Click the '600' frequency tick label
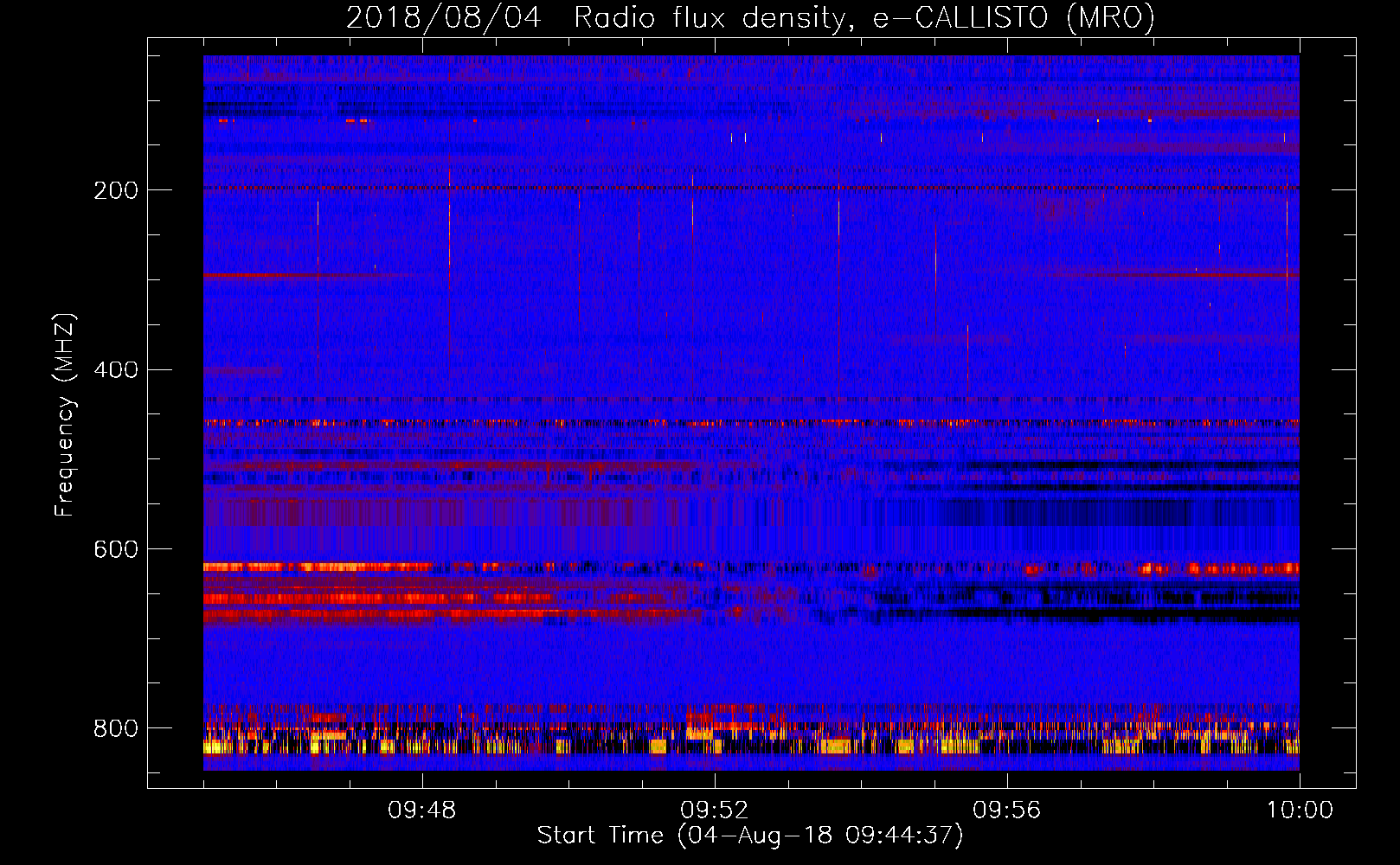The image size is (1400, 865). [x=116, y=549]
